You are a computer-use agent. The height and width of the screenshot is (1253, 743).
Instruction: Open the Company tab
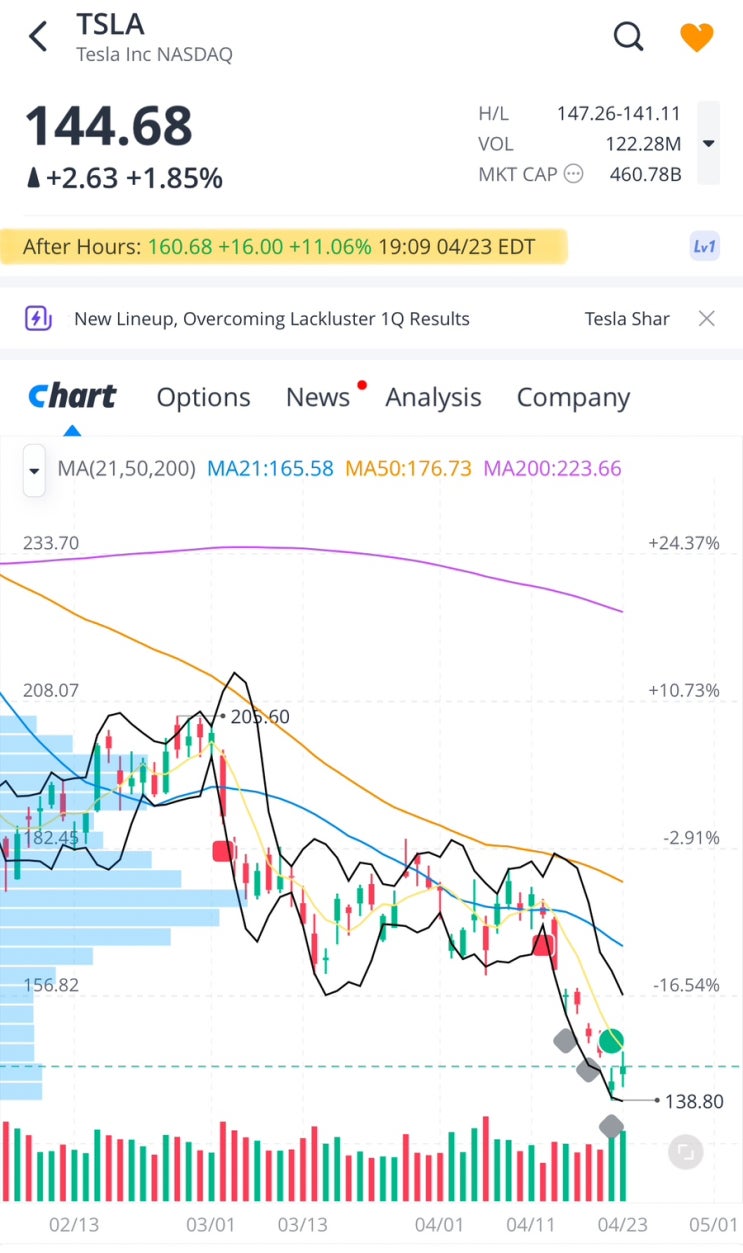pyautogui.click(x=573, y=397)
